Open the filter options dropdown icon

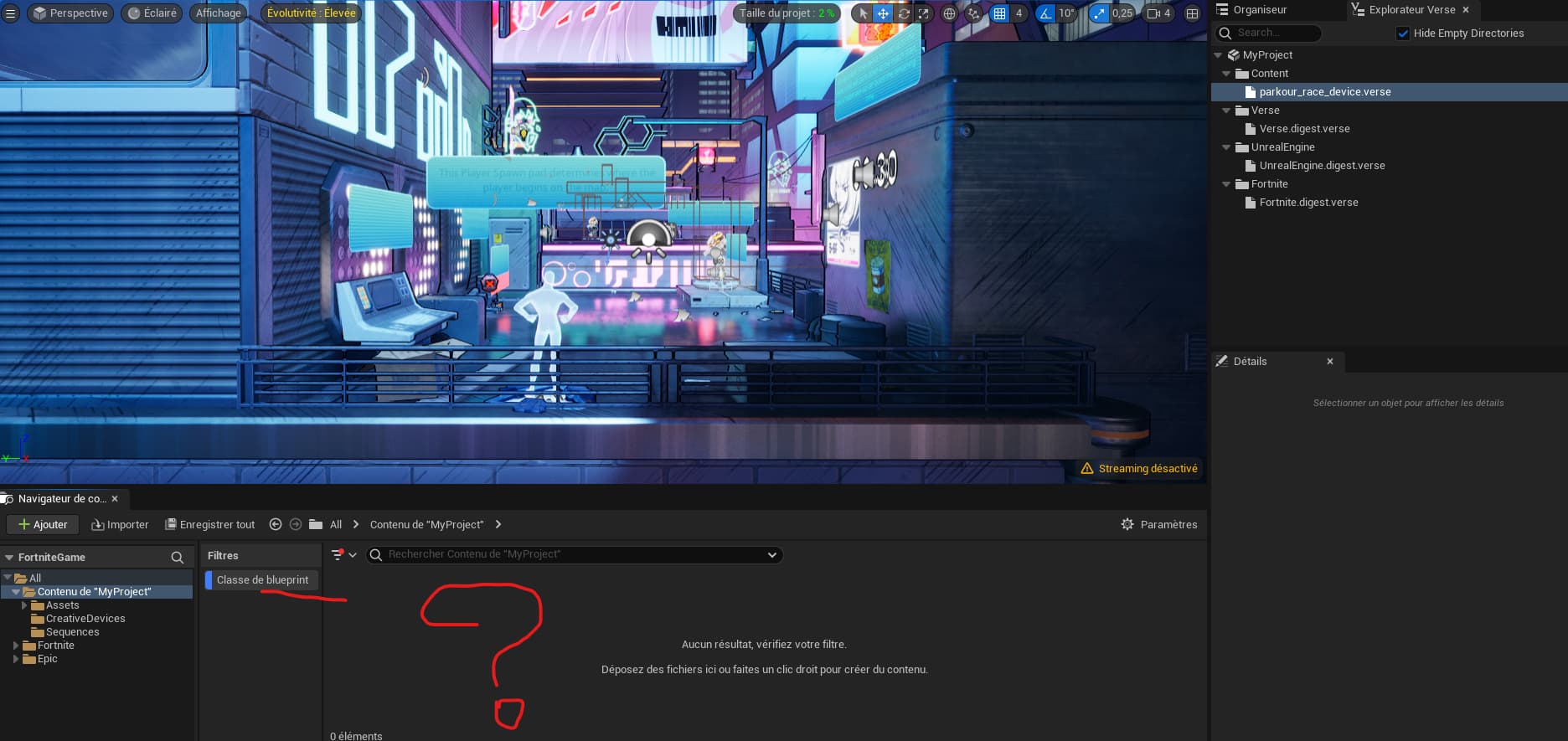[x=343, y=554]
